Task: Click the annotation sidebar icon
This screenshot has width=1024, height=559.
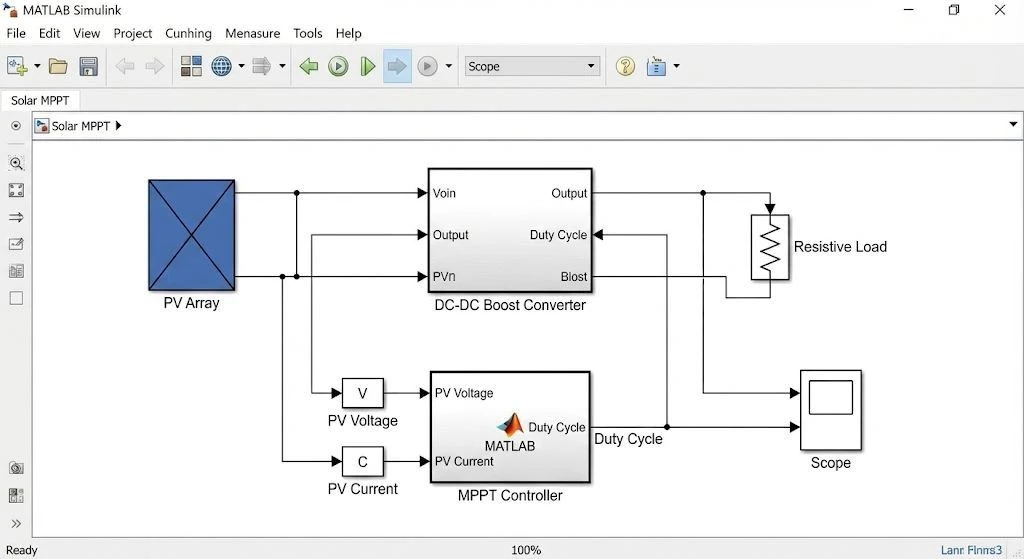Action: coord(16,244)
